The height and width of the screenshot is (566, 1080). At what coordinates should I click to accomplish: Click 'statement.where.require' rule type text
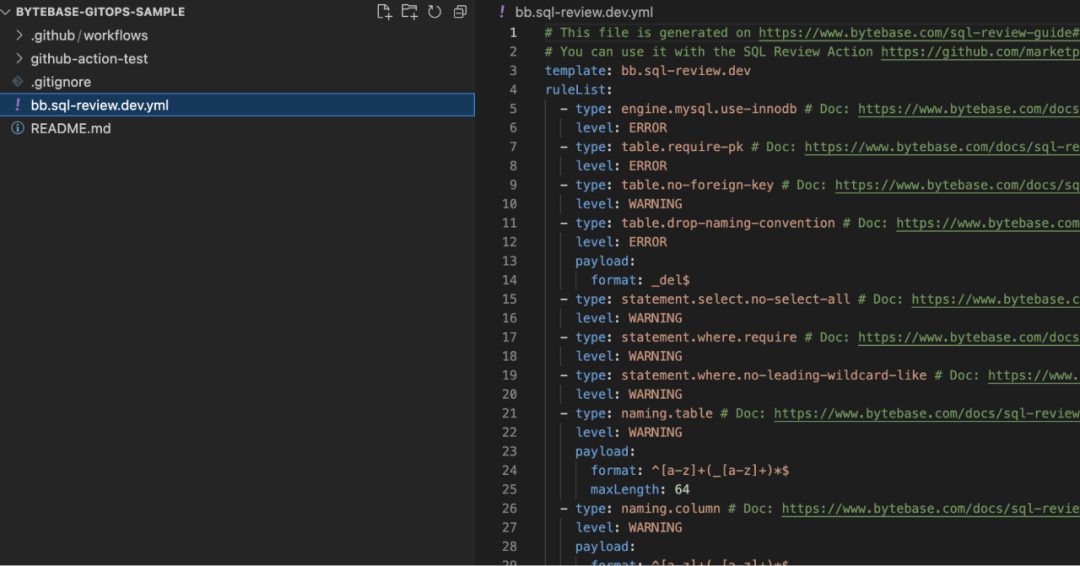[x=709, y=337]
